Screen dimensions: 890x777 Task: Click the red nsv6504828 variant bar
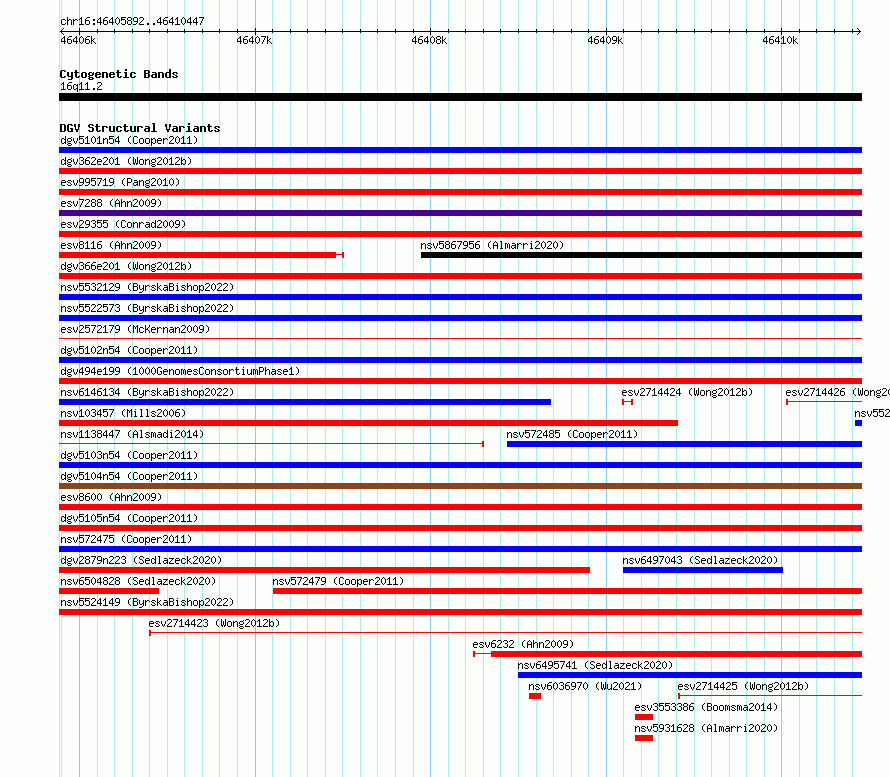pyautogui.click(x=109, y=591)
